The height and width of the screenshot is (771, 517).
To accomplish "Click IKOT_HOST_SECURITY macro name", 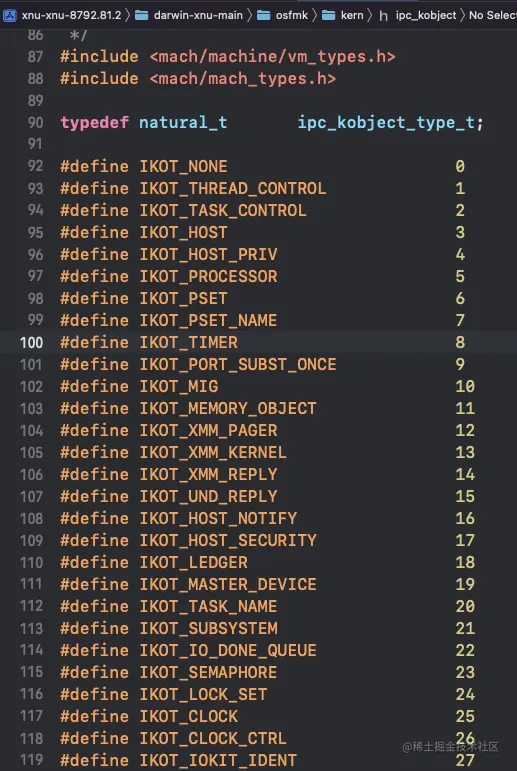I will [228, 540].
